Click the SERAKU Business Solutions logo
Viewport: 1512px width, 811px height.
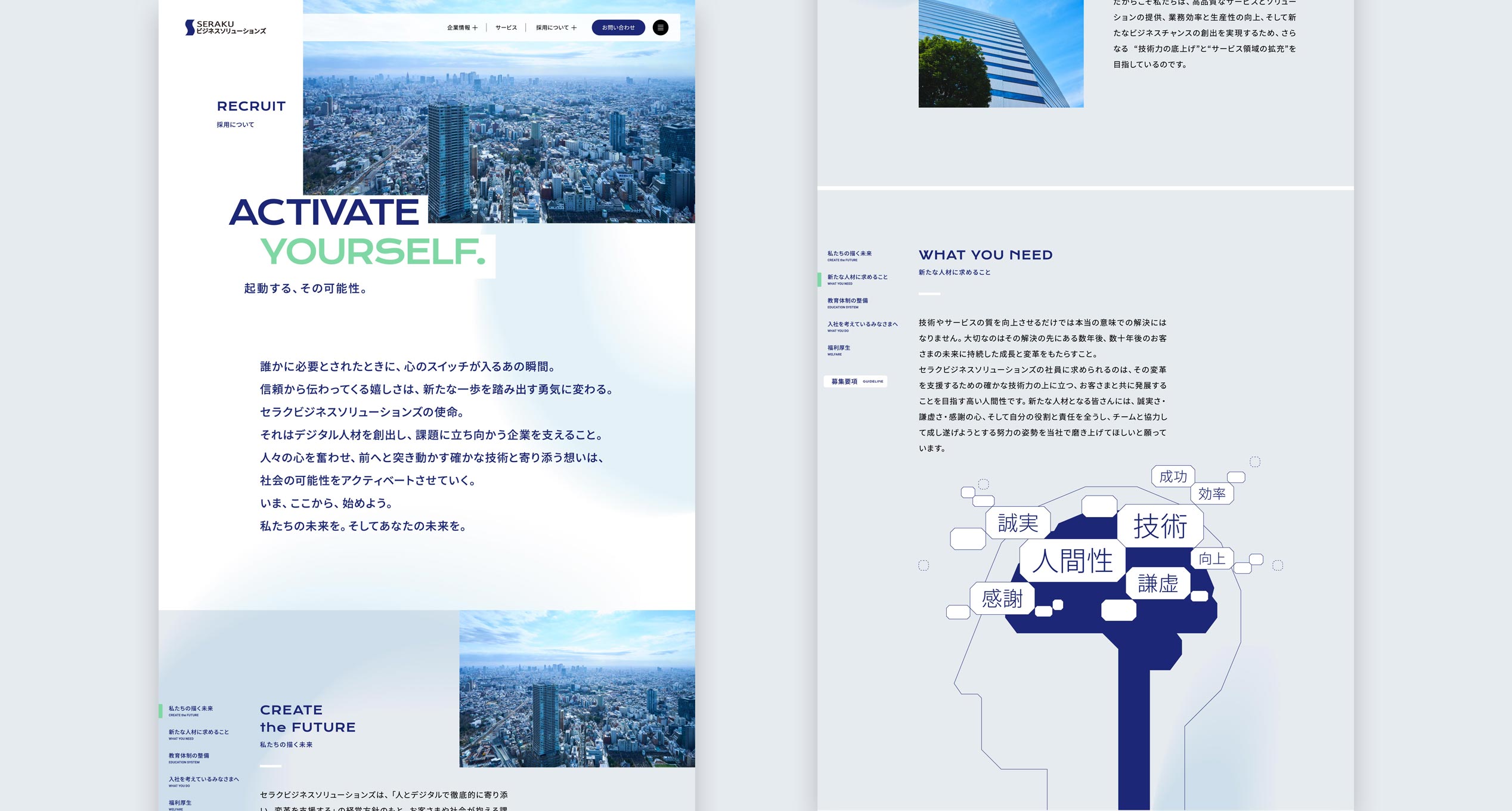click(x=225, y=27)
